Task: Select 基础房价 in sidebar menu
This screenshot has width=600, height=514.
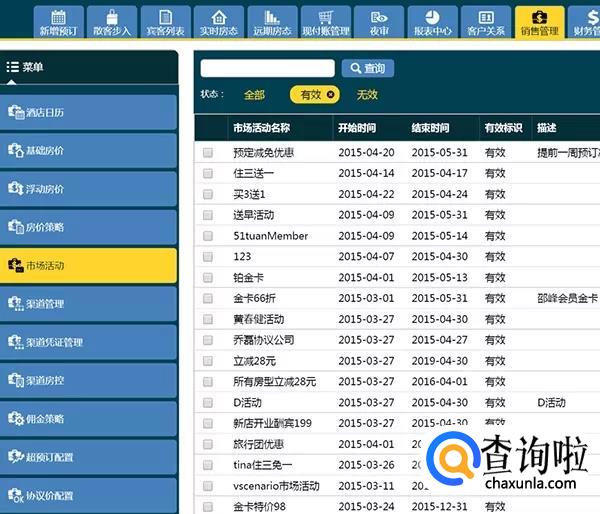Action: pyautogui.click(x=88, y=150)
